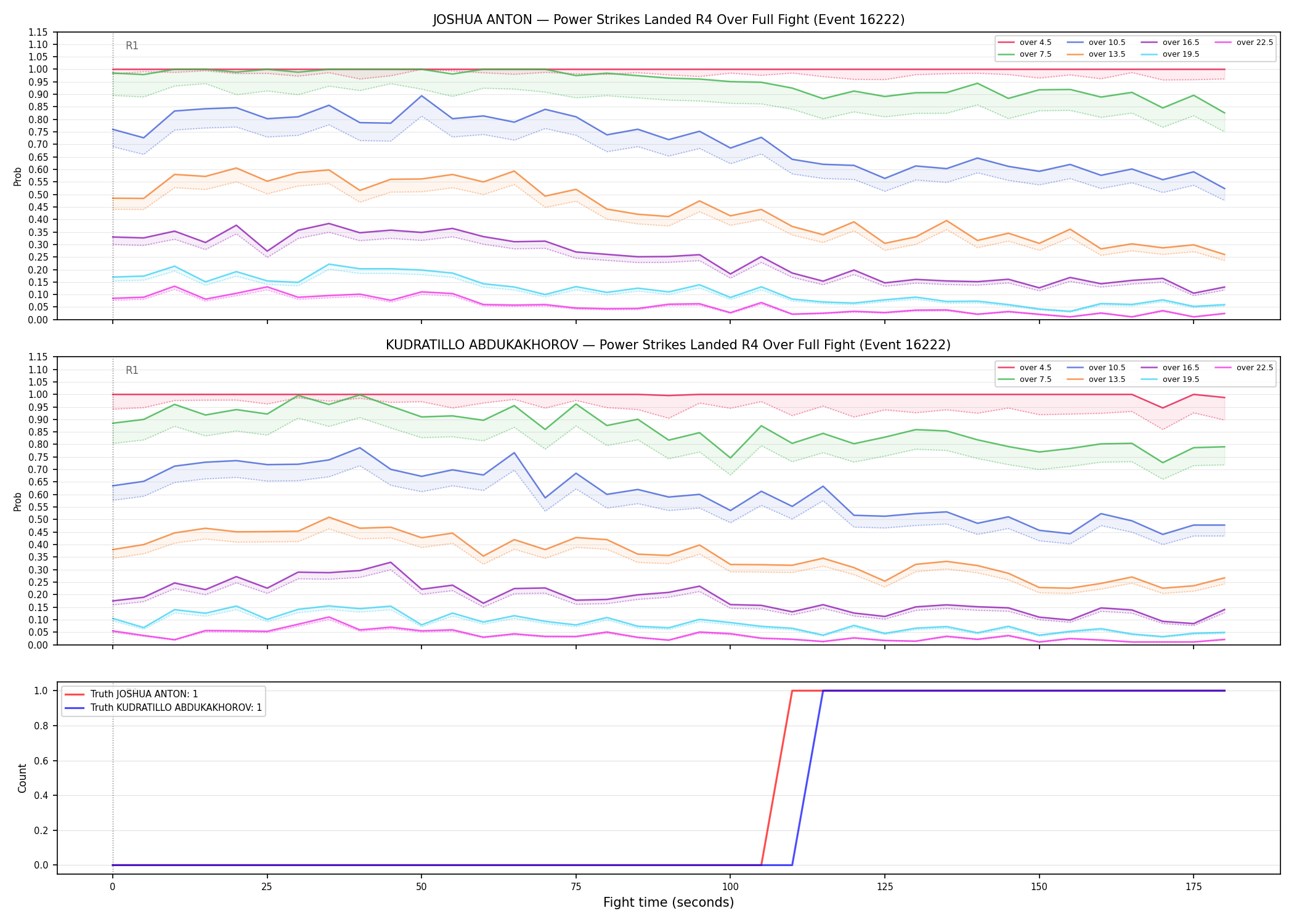Click 'Truth KUDRATILLO ABDUKAKHOROV: 1' legend entry
The width and height of the screenshot is (1294, 924).
pos(163,708)
